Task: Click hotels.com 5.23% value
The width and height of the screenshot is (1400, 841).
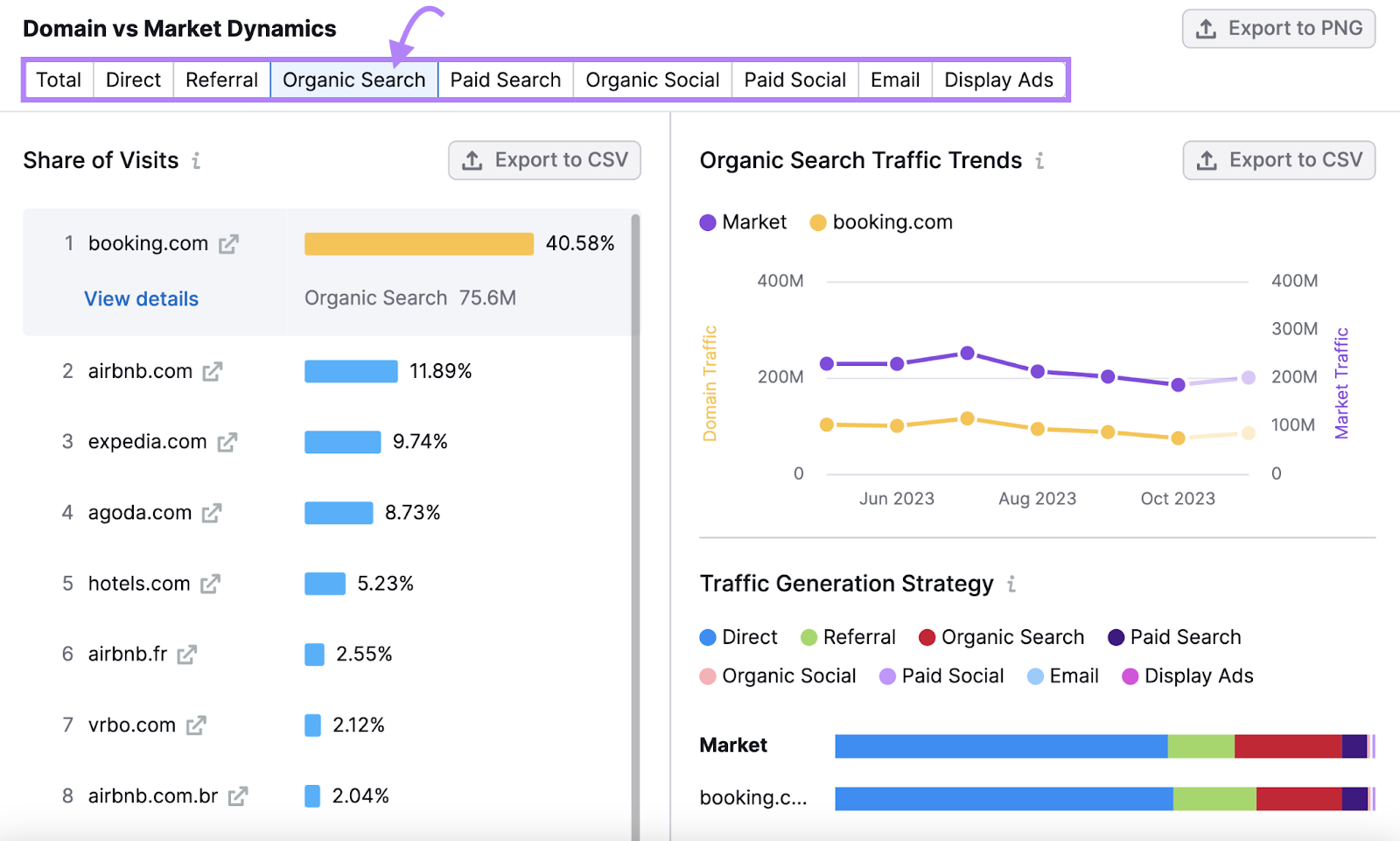Action: [385, 584]
